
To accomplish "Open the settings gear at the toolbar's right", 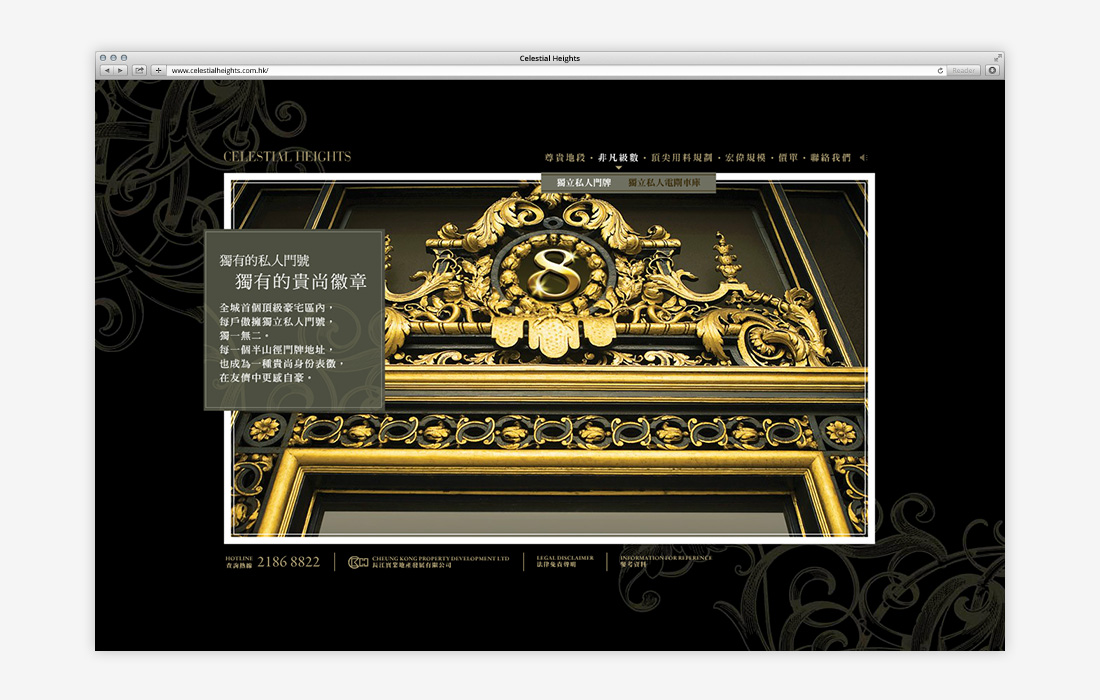I will 991,70.
